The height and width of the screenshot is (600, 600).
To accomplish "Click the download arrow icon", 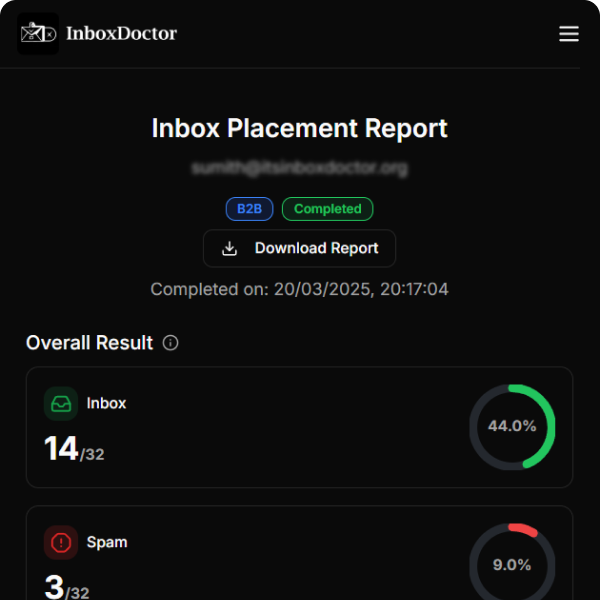I will pyautogui.click(x=229, y=248).
